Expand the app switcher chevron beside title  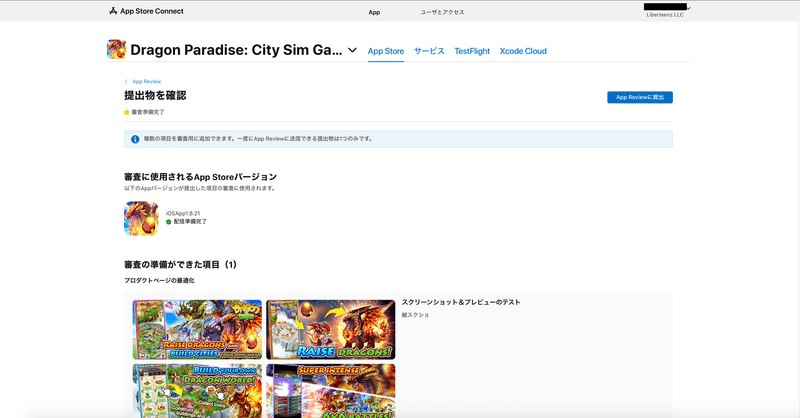click(352, 50)
